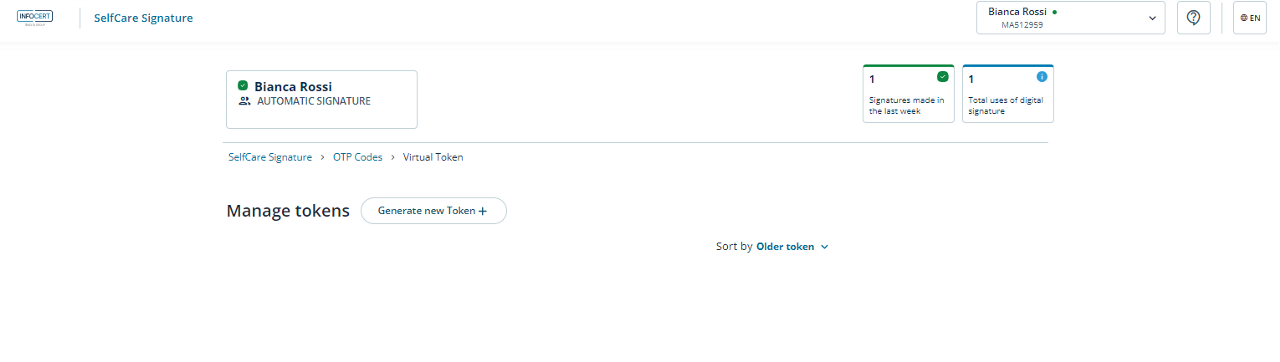Click SelfCare Signature header title
Viewport: 1280px width, 362px height.
tap(143, 18)
